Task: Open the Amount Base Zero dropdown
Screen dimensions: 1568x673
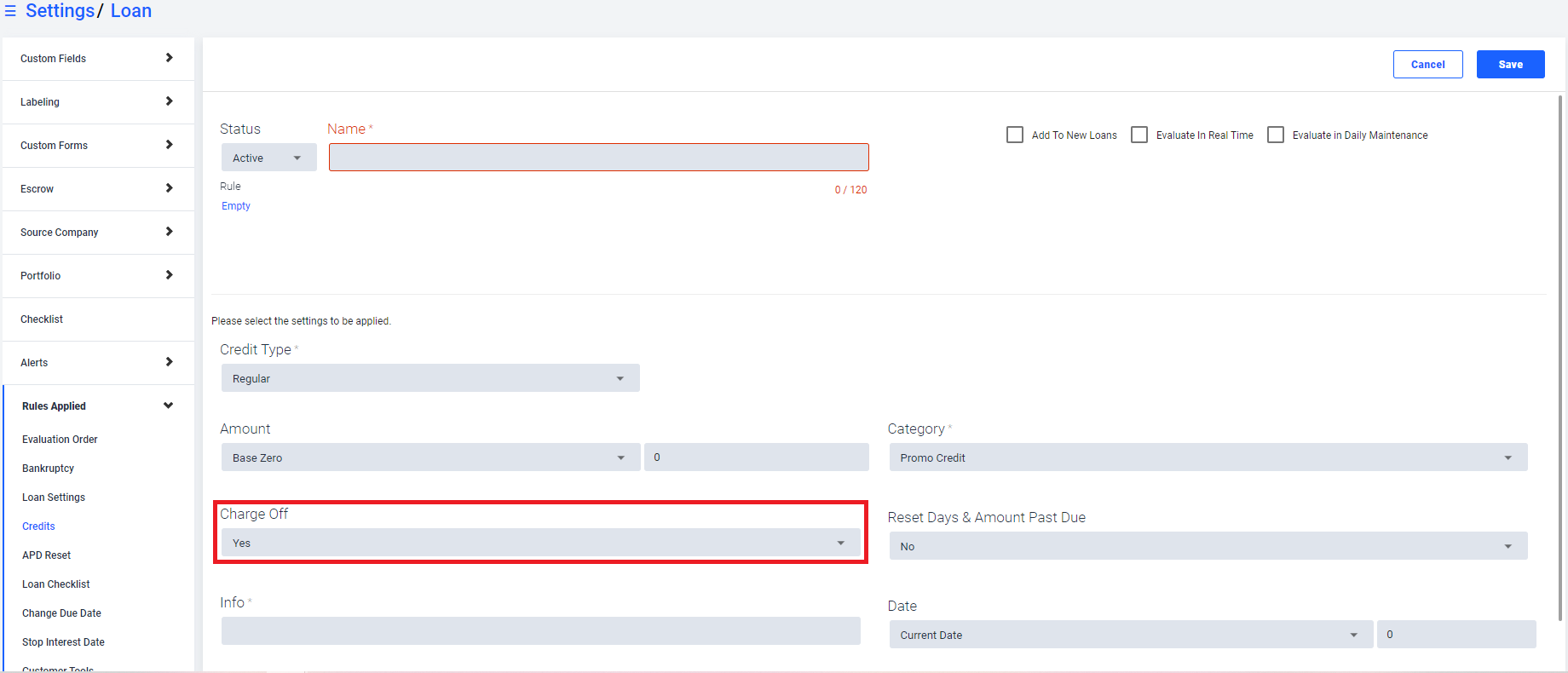Action: pos(430,457)
